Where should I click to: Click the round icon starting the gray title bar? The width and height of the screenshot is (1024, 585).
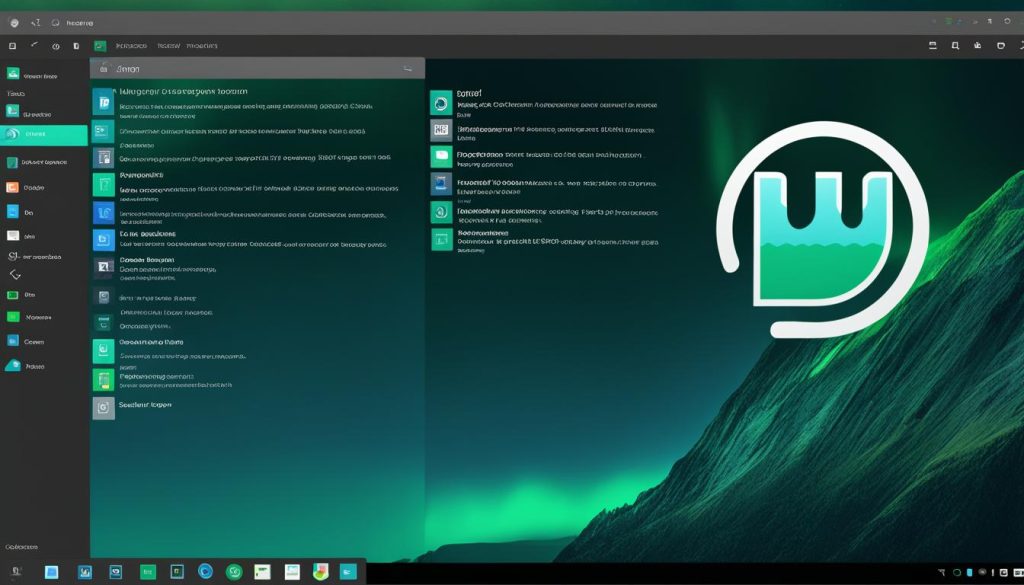coord(14,23)
